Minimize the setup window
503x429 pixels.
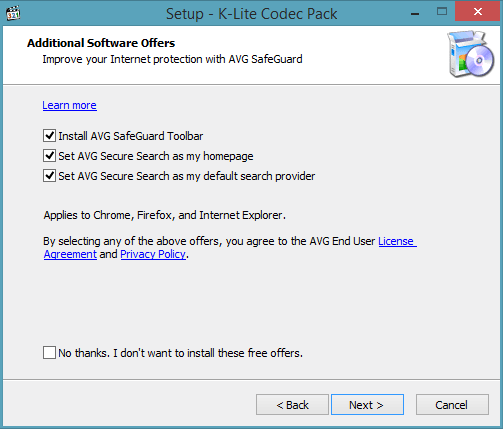click(x=415, y=13)
